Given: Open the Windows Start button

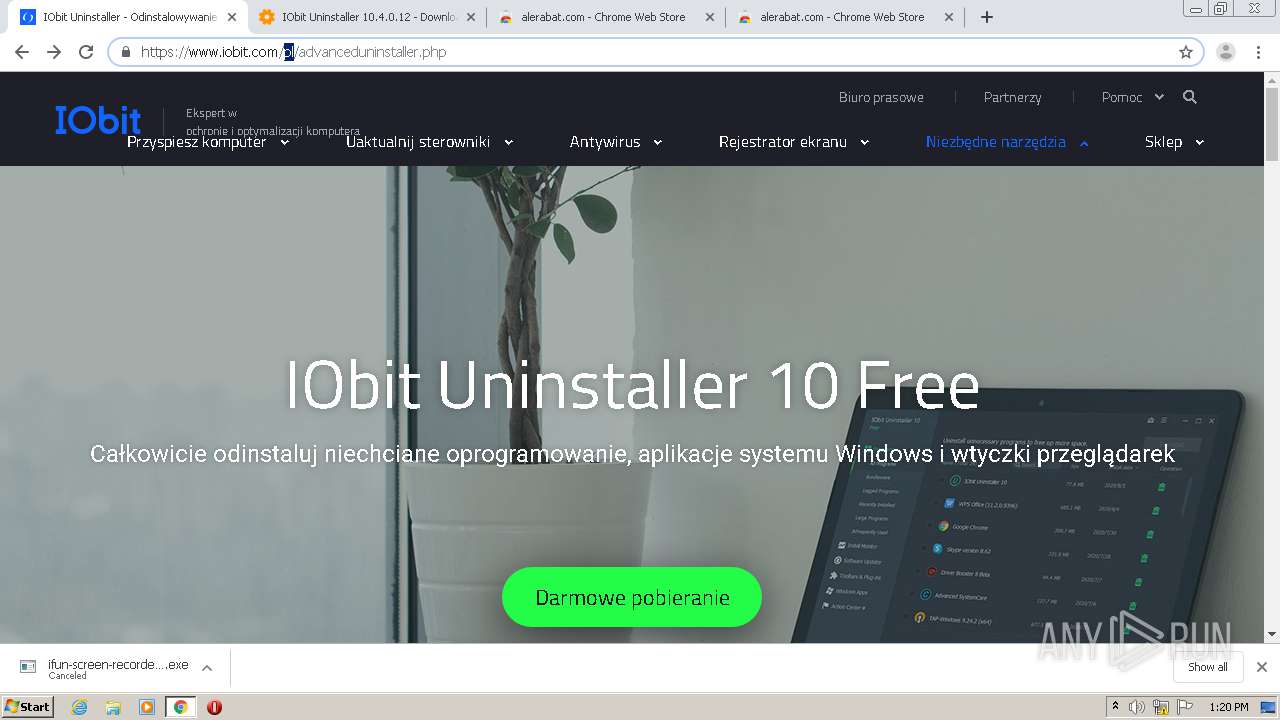Looking at the screenshot, I should click(28, 707).
